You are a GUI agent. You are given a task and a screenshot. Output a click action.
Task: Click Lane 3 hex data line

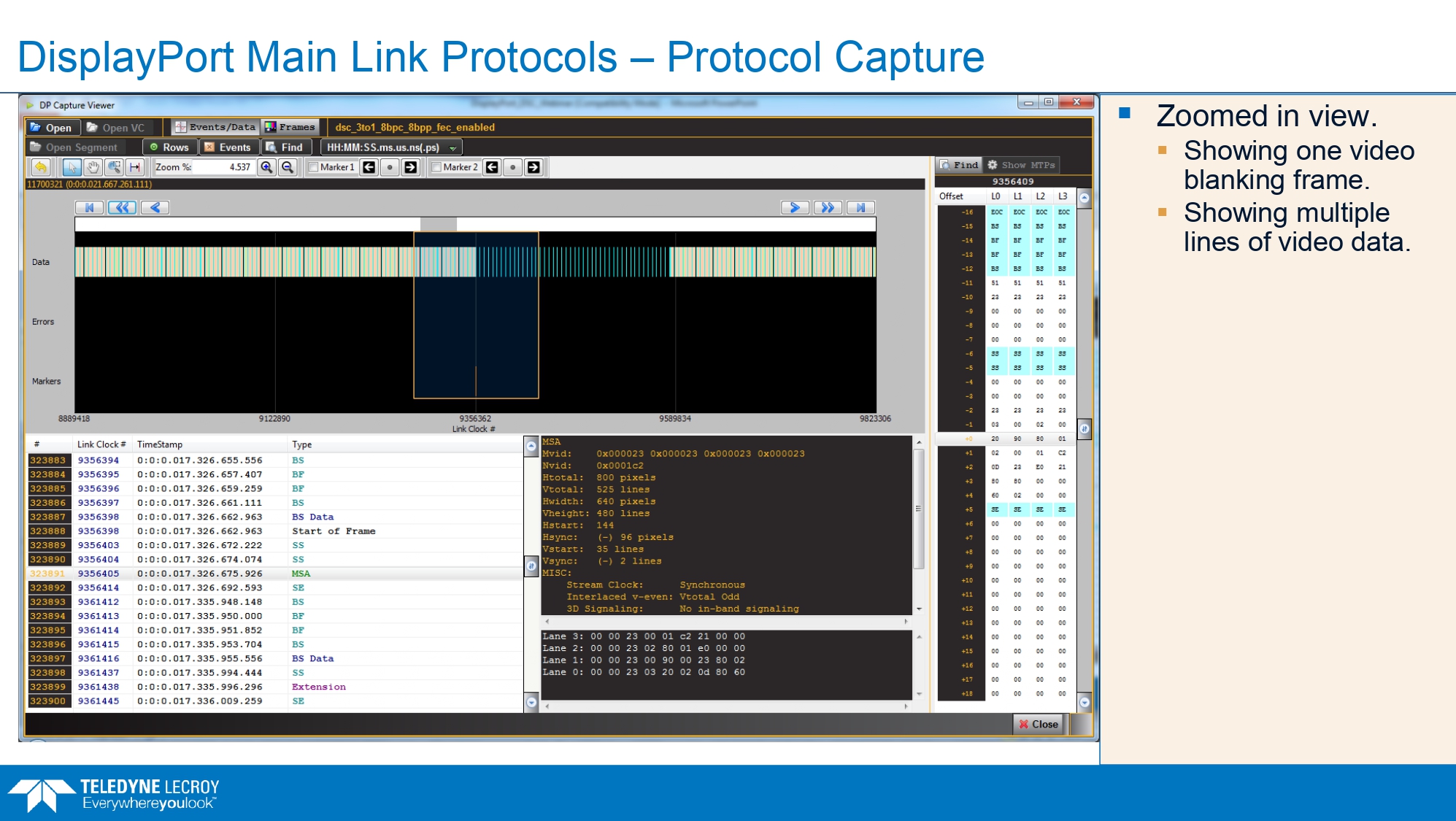click(x=644, y=636)
